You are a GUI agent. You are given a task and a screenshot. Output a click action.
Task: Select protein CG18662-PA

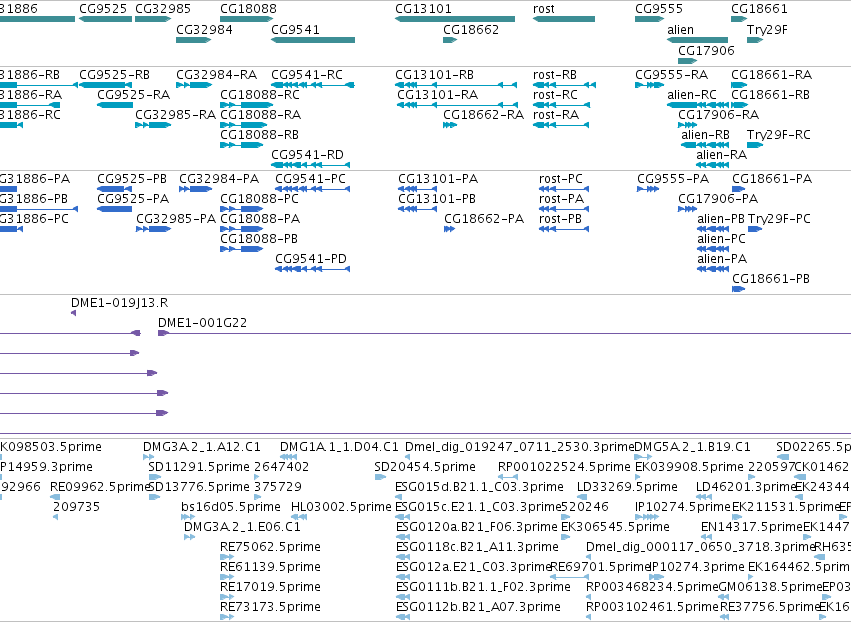click(x=449, y=229)
